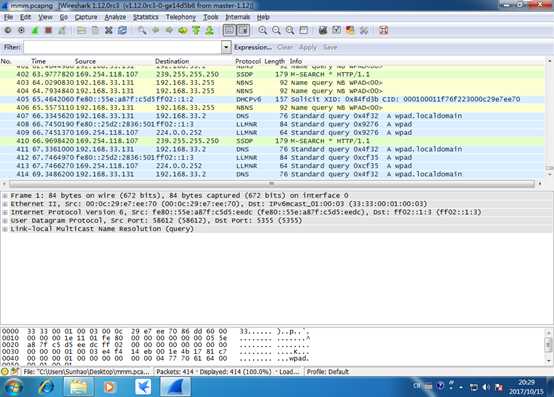
Task: Open the Edit menu
Action: (x=25, y=17)
